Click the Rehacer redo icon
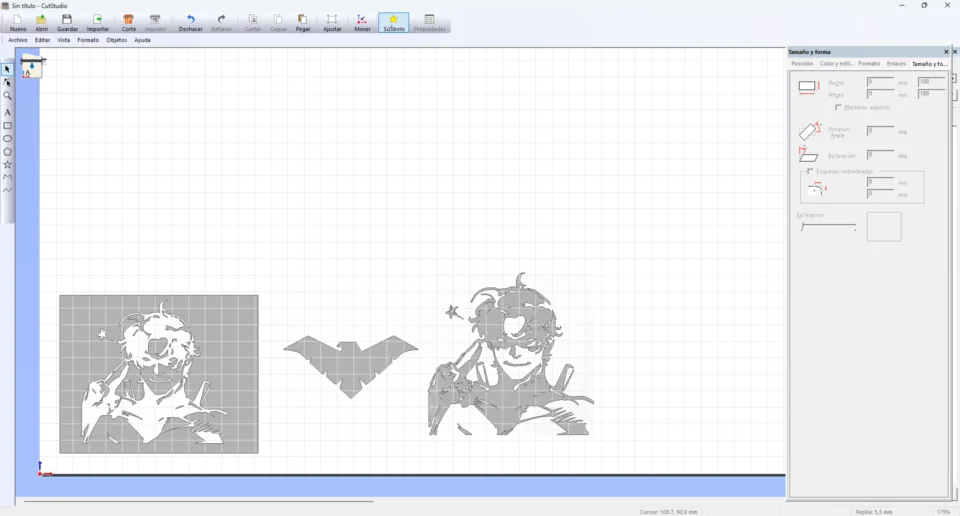The width and height of the screenshot is (960, 516). [222, 23]
